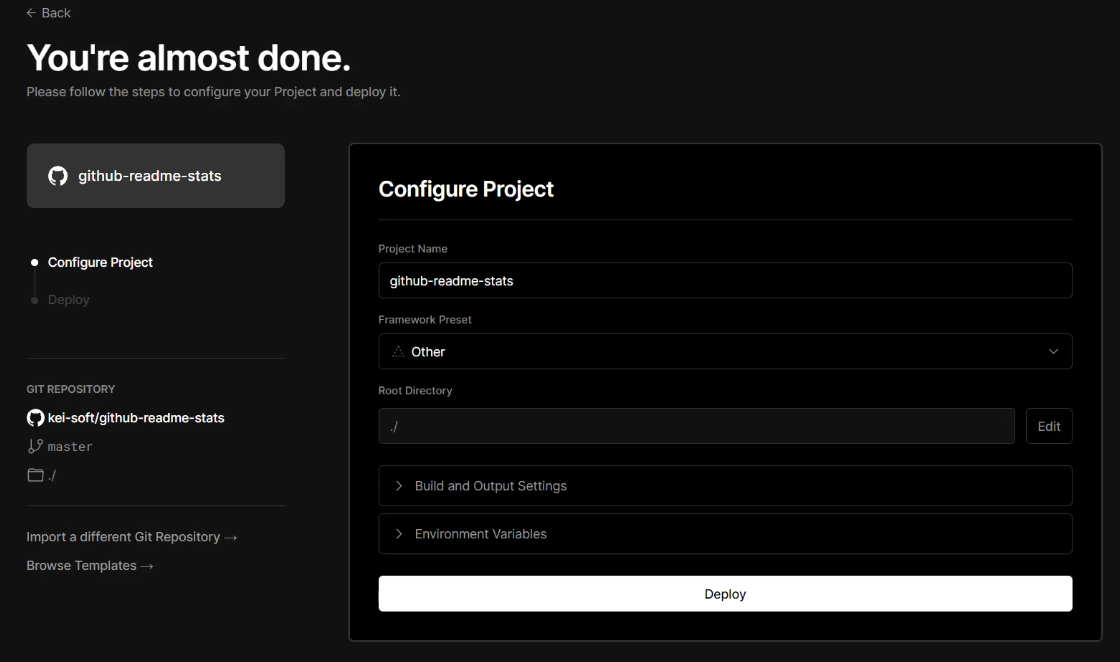Click the triangle icon in the Framework Preset field
This screenshot has width=1120, height=662.
[398, 351]
